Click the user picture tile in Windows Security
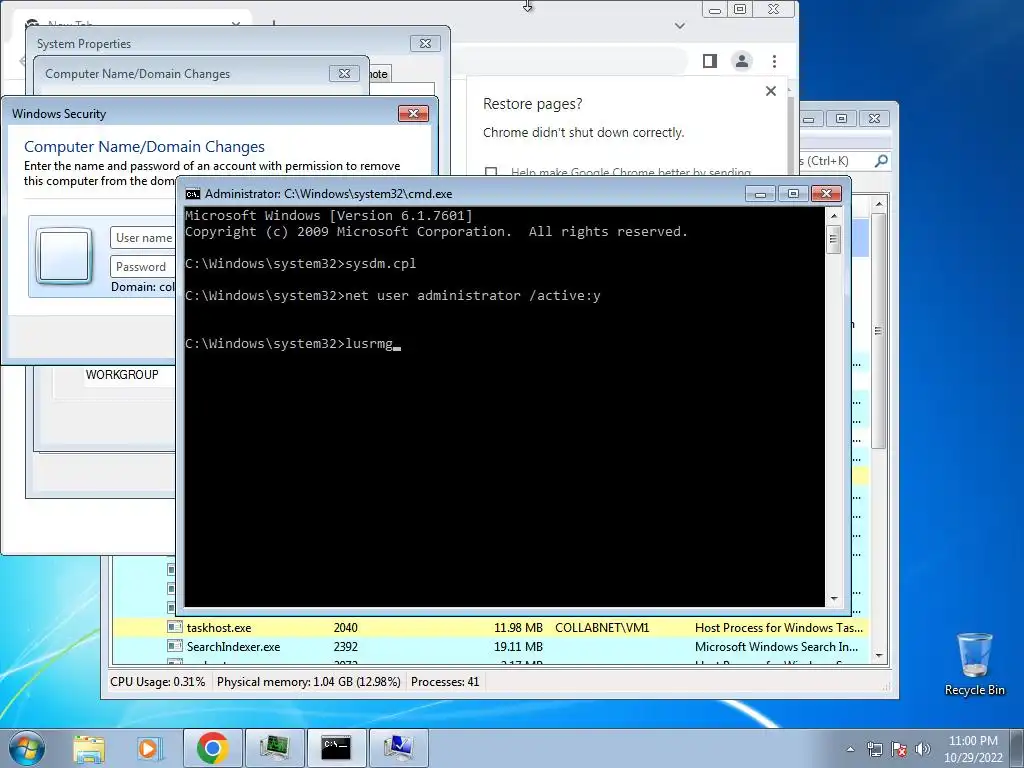Screen dimensions: 1024x768 (x=64, y=255)
